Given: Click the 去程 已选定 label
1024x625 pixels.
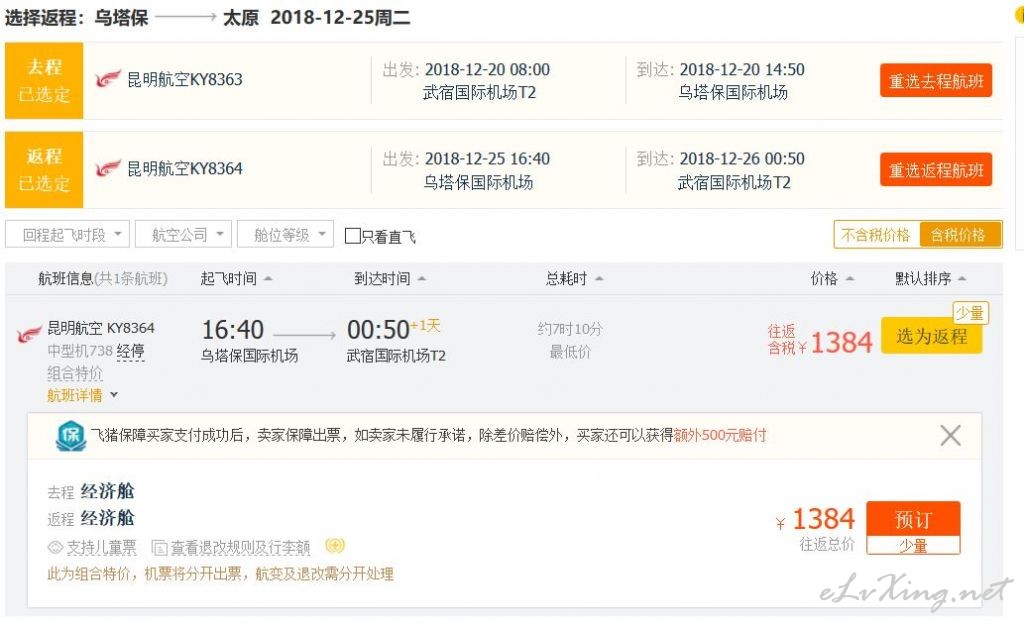Looking at the screenshot, I should coord(44,80).
